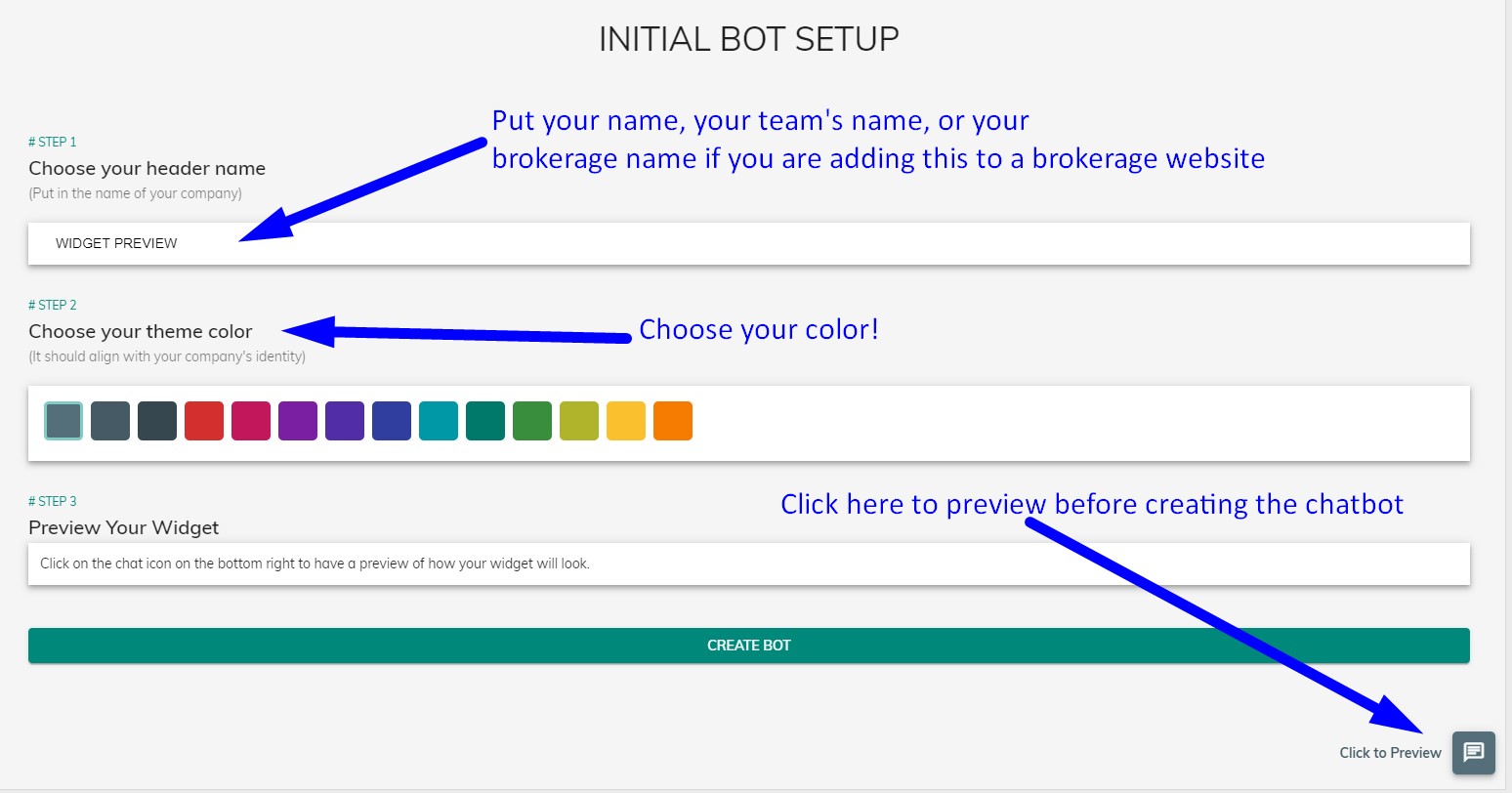Click the WIDGET PREVIEW header name field
The image size is (1512, 793).
748,243
